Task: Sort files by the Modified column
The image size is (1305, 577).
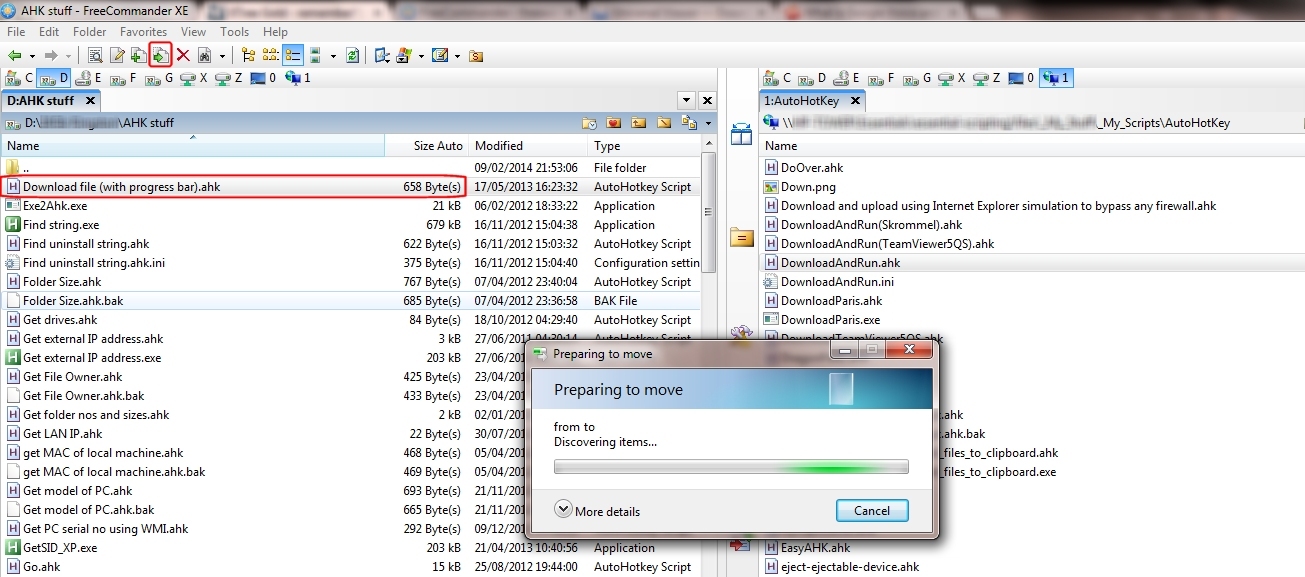Action: coord(499,146)
